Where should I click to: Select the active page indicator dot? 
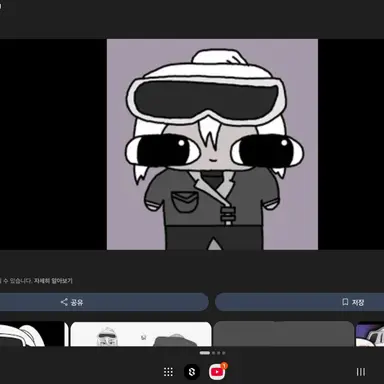pyautogui.click(x=205, y=353)
